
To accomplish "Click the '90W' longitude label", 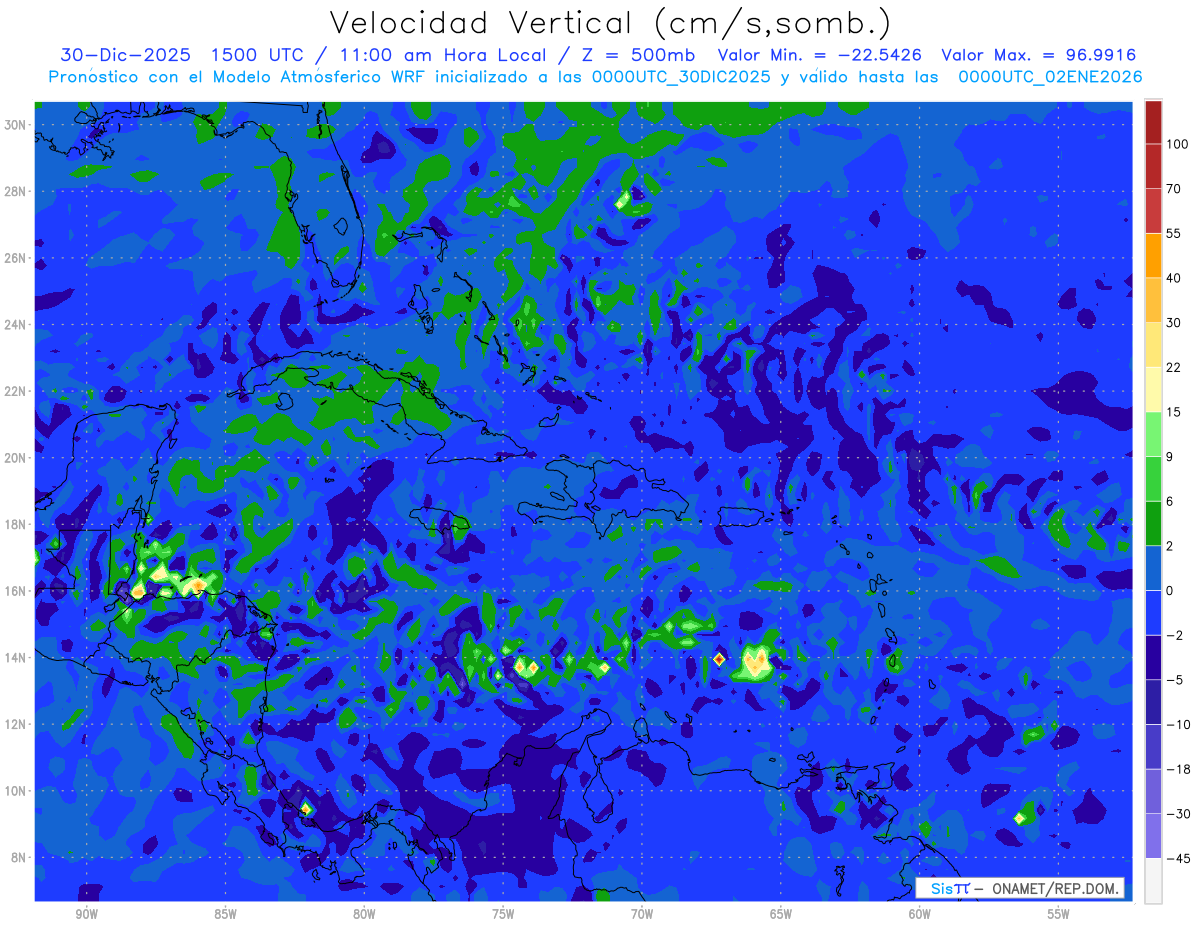I will tap(86, 914).
